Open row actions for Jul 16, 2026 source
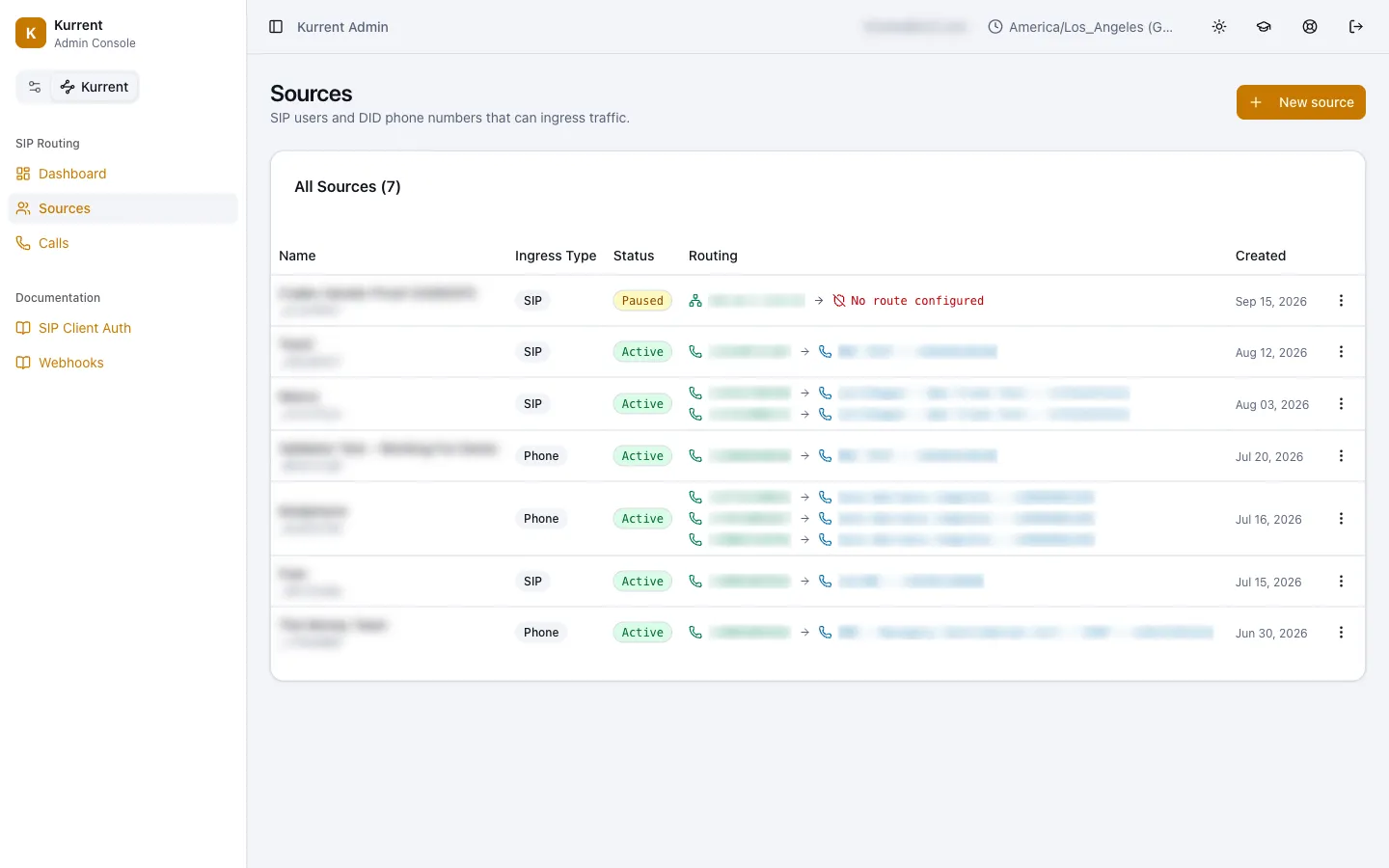The height and width of the screenshot is (868, 1389). [x=1341, y=519]
